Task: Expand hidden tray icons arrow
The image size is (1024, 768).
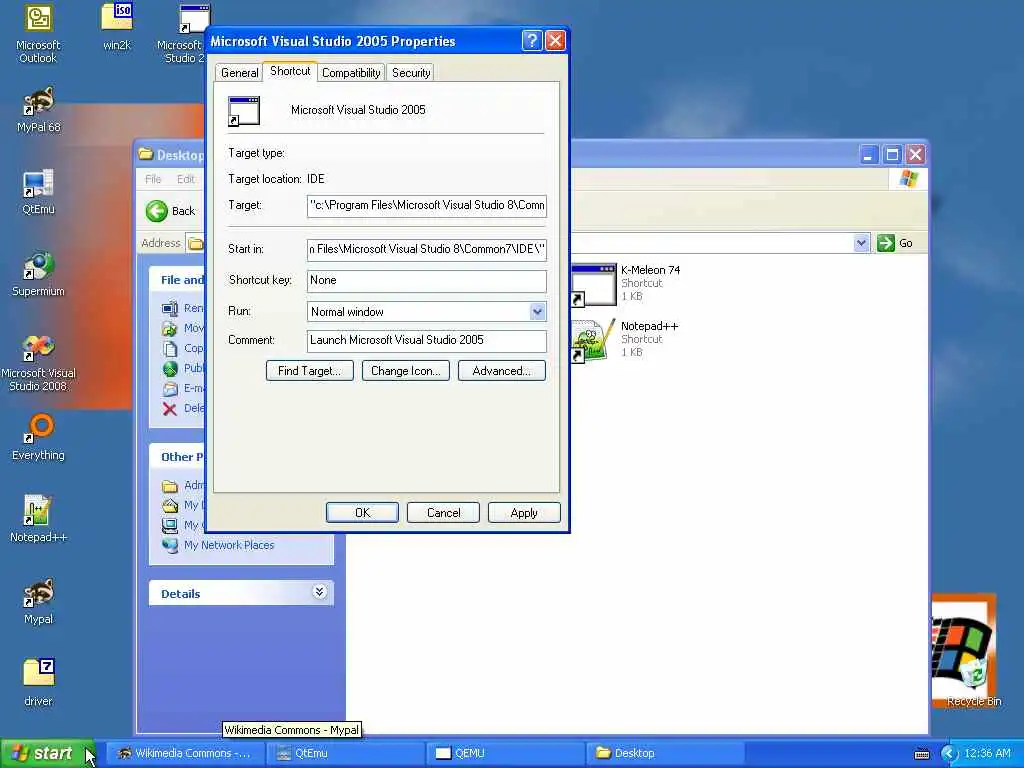Action: click(949, 754)
